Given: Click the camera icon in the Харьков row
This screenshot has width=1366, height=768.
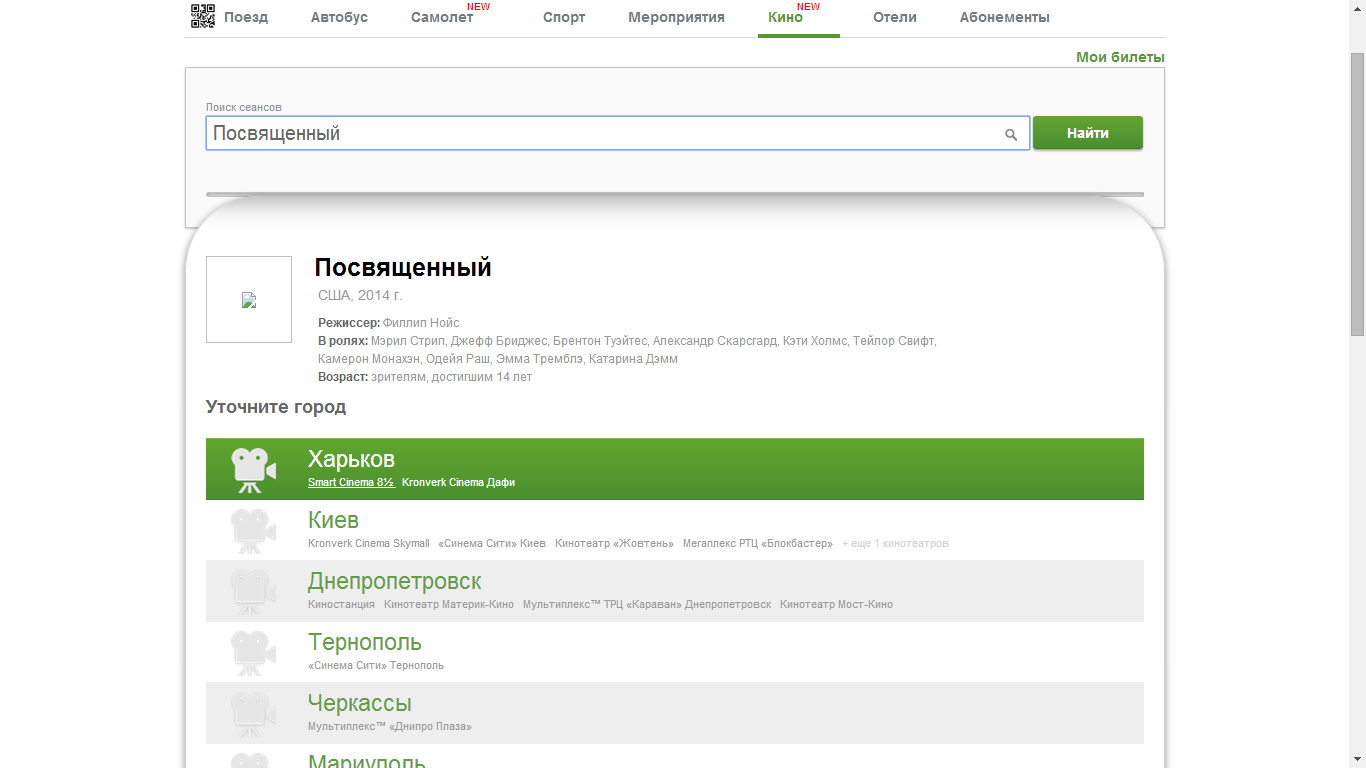Looking at the screenshot, I should tap(253, 469).
